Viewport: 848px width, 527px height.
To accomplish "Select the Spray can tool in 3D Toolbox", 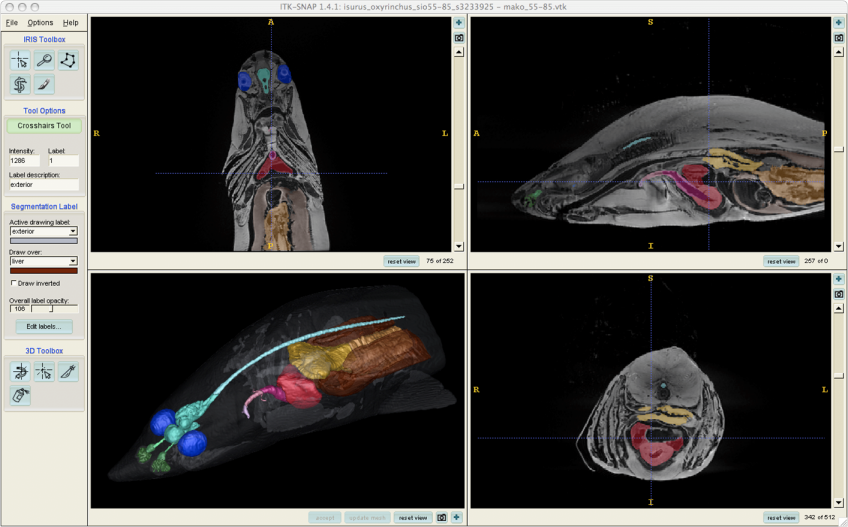I will pos(20,396).
